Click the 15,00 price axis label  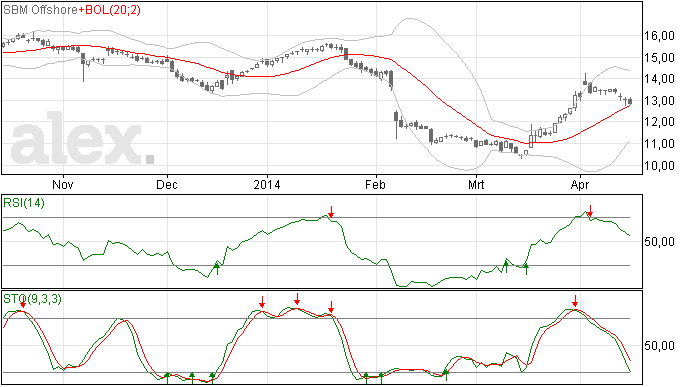click(x=659, y=57)
